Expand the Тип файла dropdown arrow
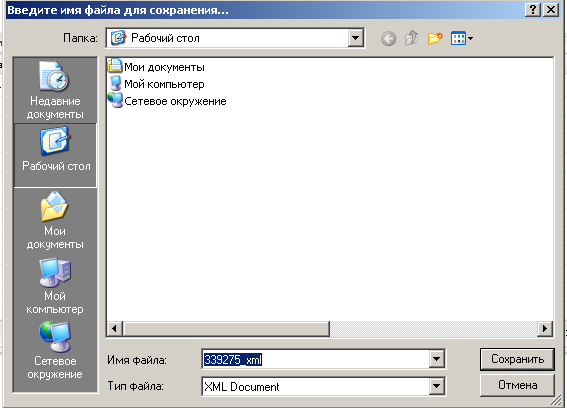Screen dimensions: 567x408 pos(436,386)
